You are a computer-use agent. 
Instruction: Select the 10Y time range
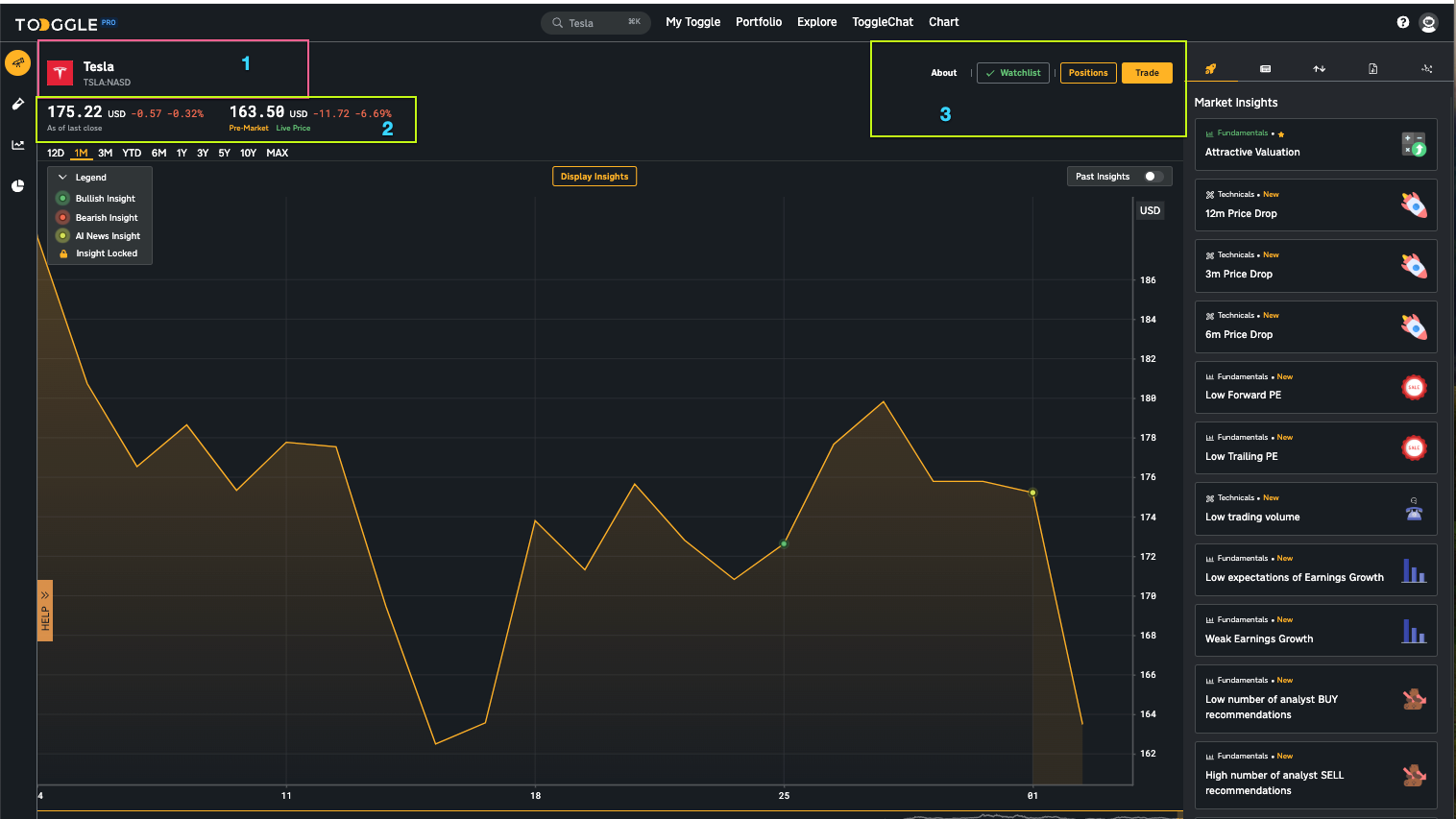[249, 153]
